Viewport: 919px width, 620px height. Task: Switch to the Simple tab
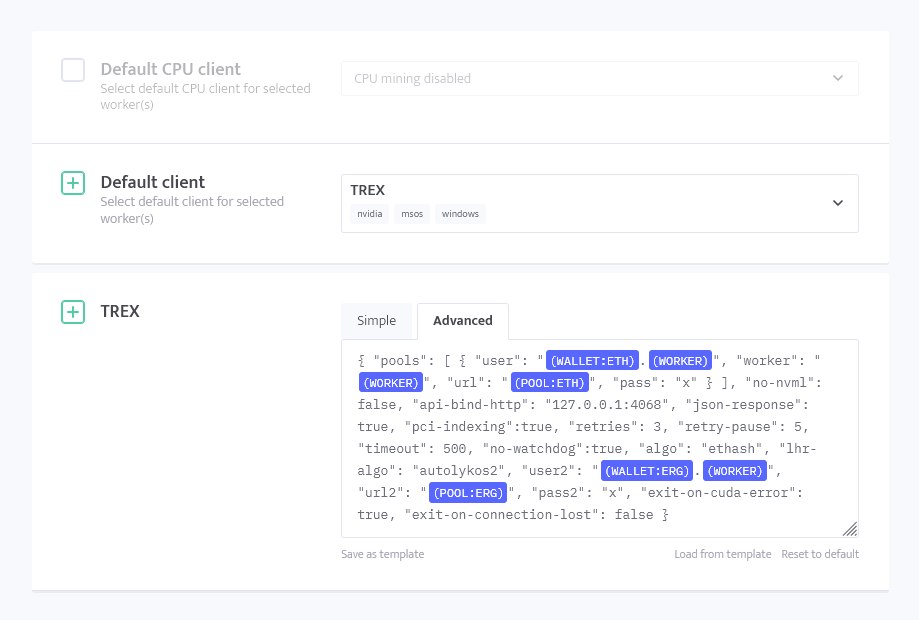click(376, 321)
